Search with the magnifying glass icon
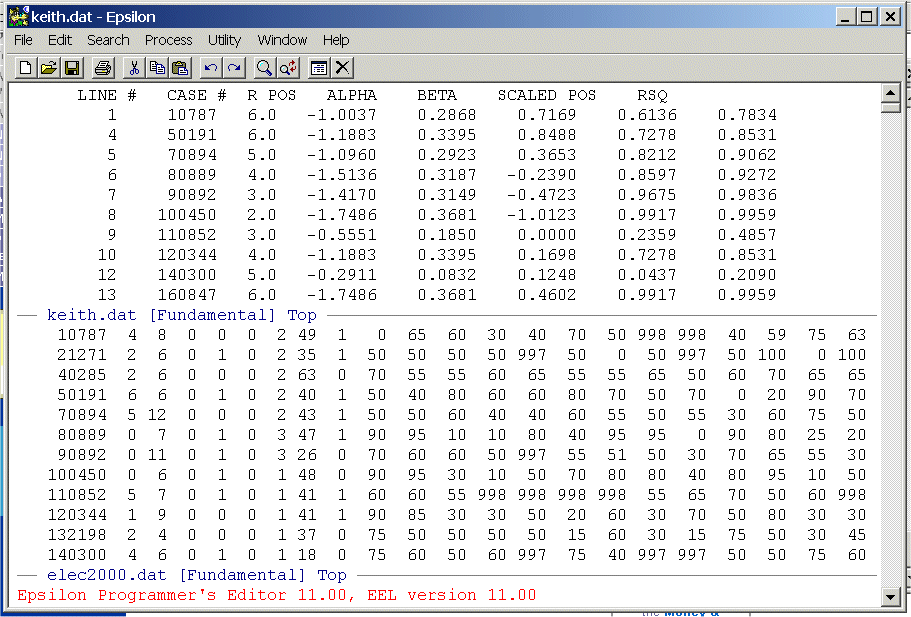Image resolution: width=911 pixels, height=617 pixels. [264, 68]
